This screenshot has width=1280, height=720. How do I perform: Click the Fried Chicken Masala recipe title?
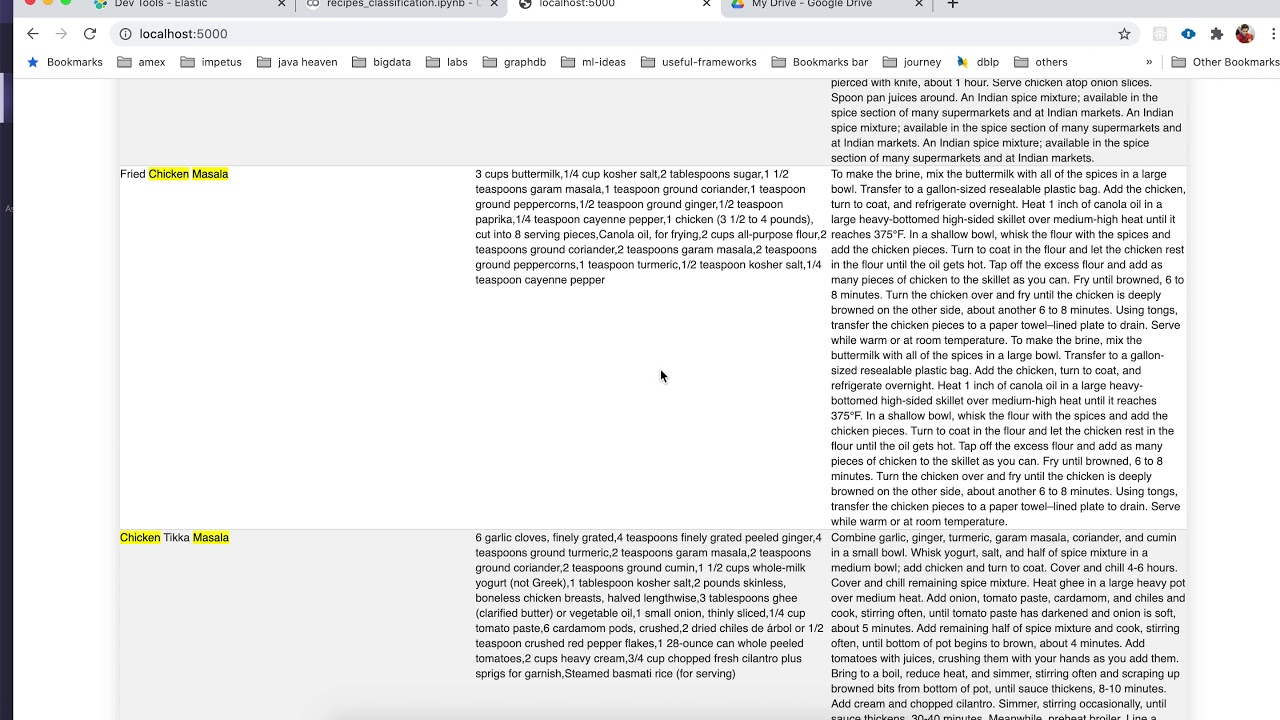[174, 174]
